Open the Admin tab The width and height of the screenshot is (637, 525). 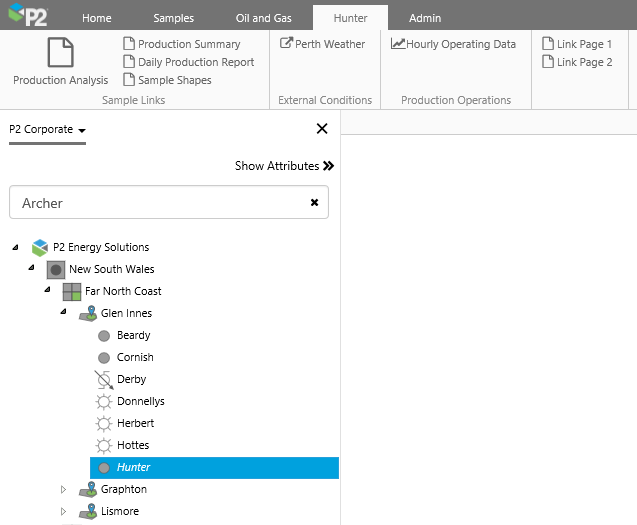coord(425,18)
